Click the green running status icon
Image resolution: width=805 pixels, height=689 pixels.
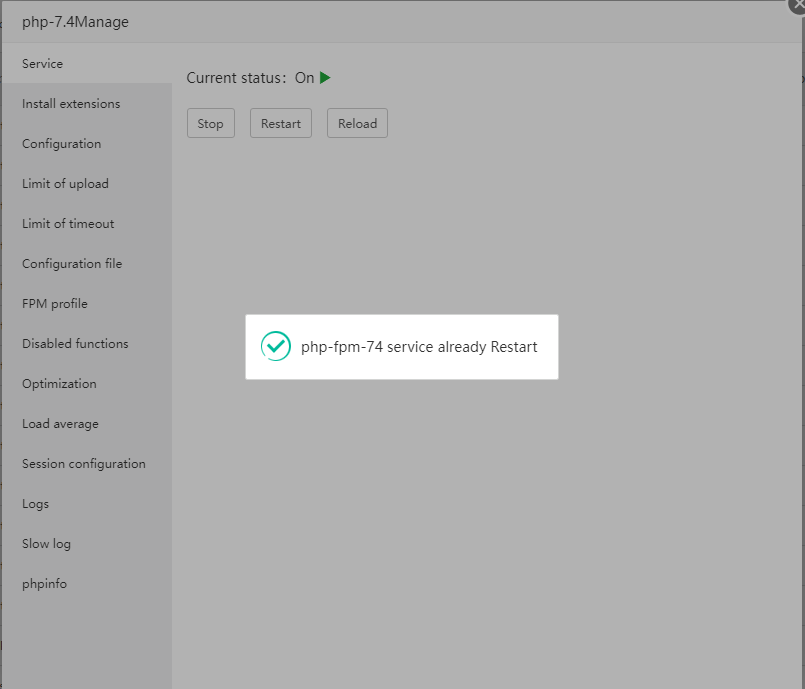[x=325, y=78]
